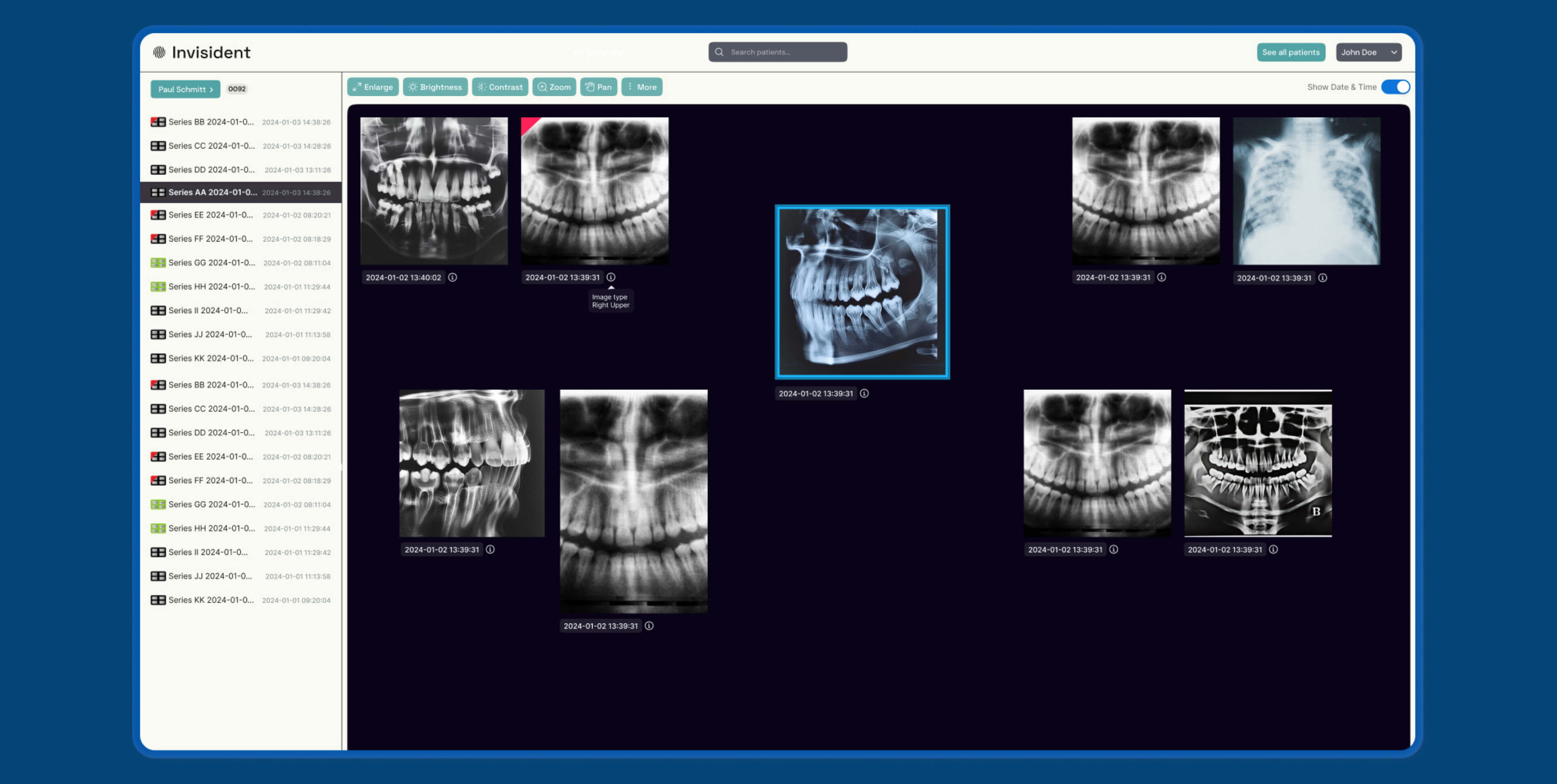1557x784 pixels.
Task: Click the red flag on the X-ray corner
Action: coord(528,124)
